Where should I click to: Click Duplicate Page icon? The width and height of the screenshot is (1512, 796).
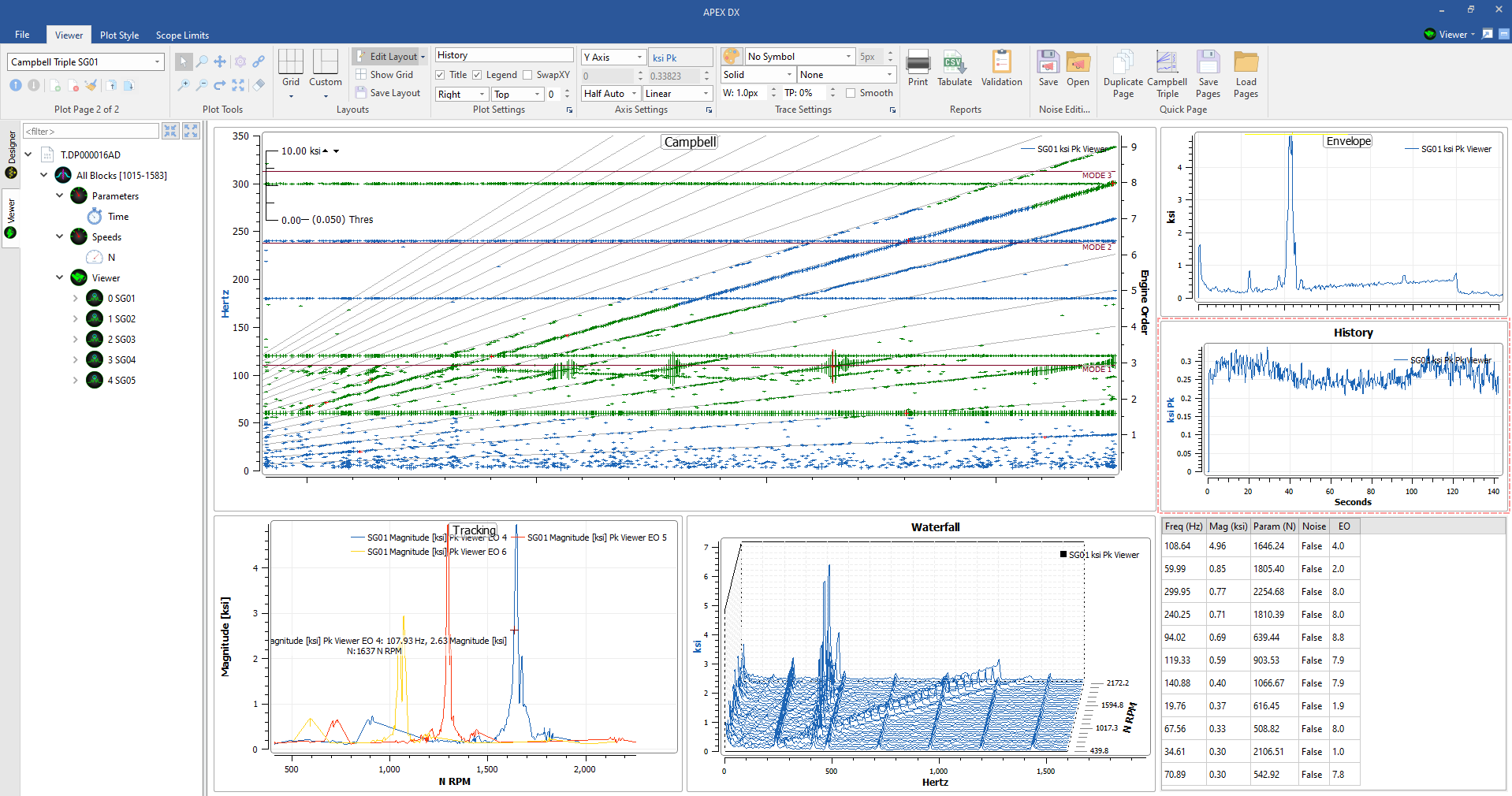point(1123,74)
